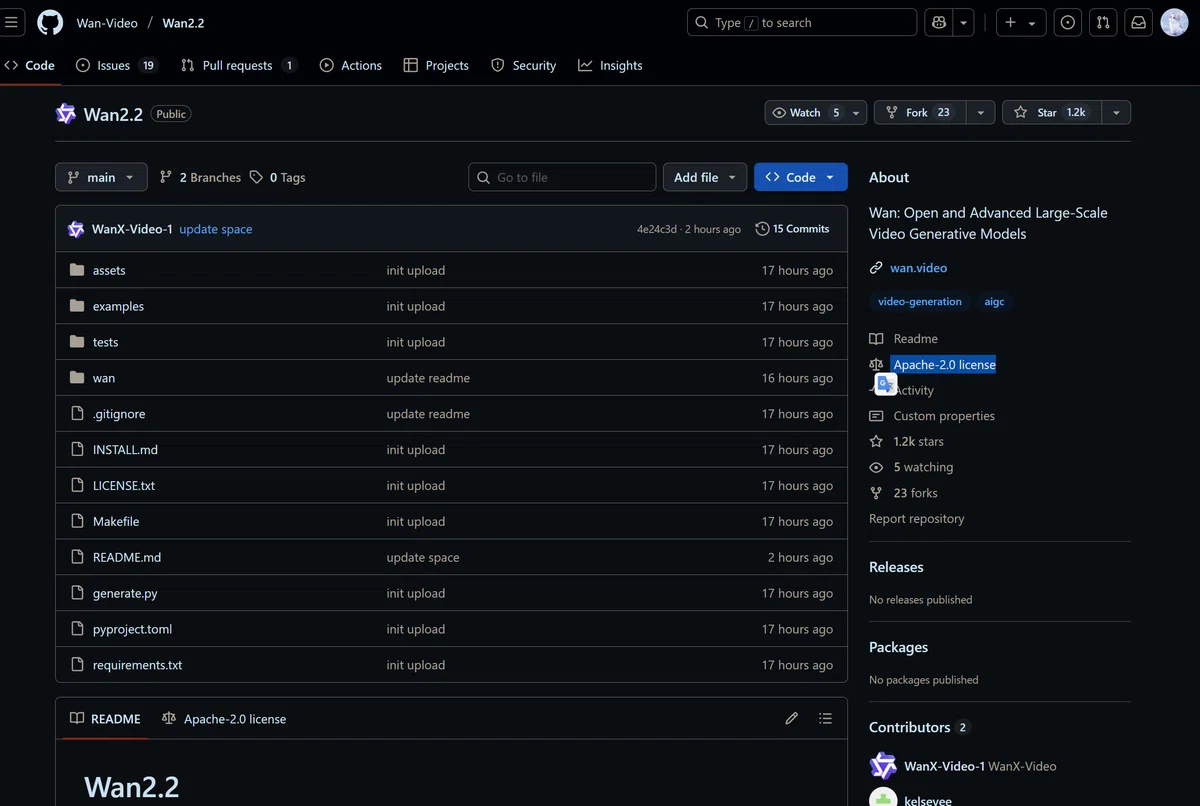Open README outline list icon

tap(825, 718)
